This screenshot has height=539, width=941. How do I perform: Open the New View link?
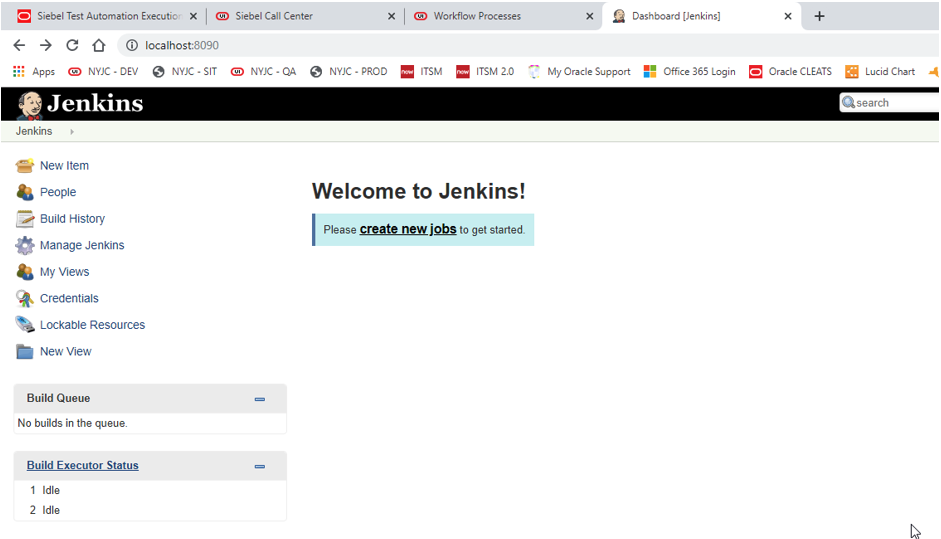66,351
